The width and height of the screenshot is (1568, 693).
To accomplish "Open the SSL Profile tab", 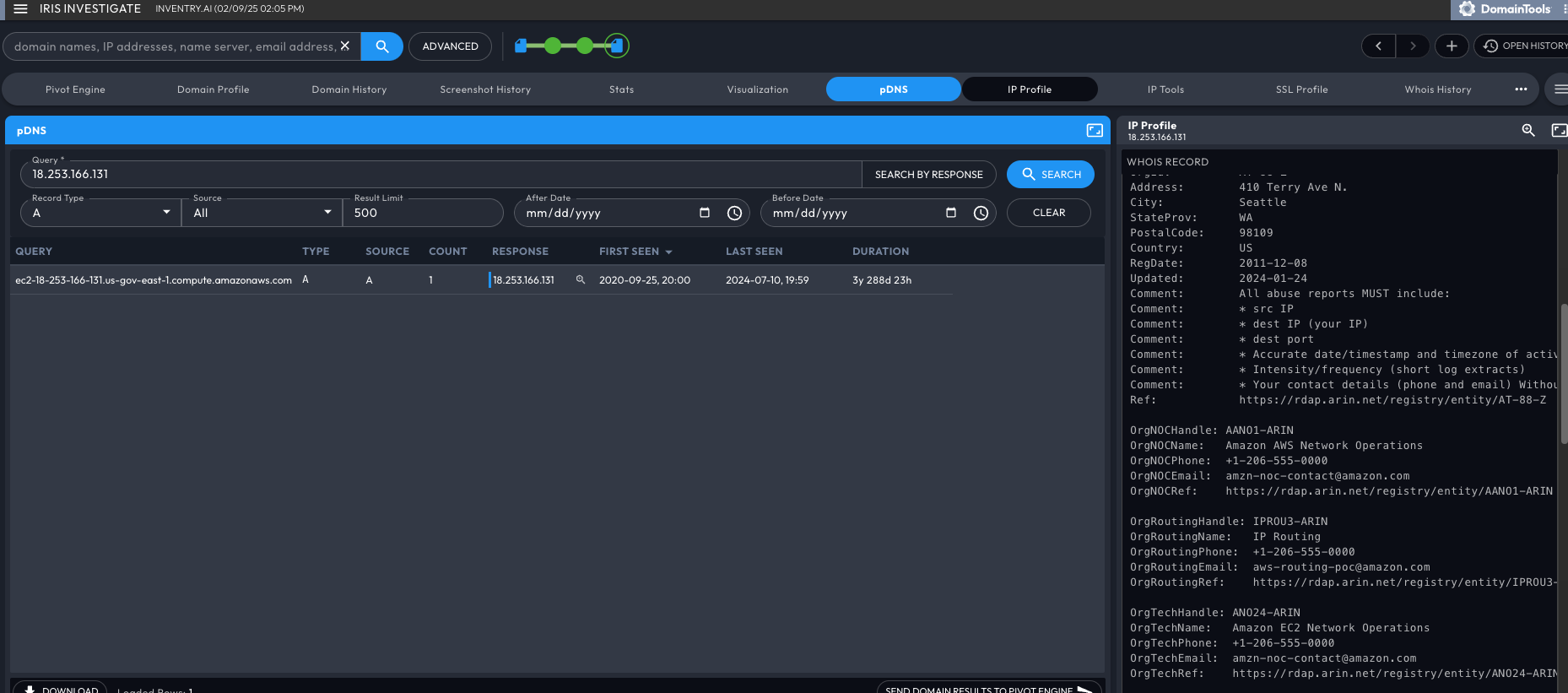I will (x=1301, y=89).
